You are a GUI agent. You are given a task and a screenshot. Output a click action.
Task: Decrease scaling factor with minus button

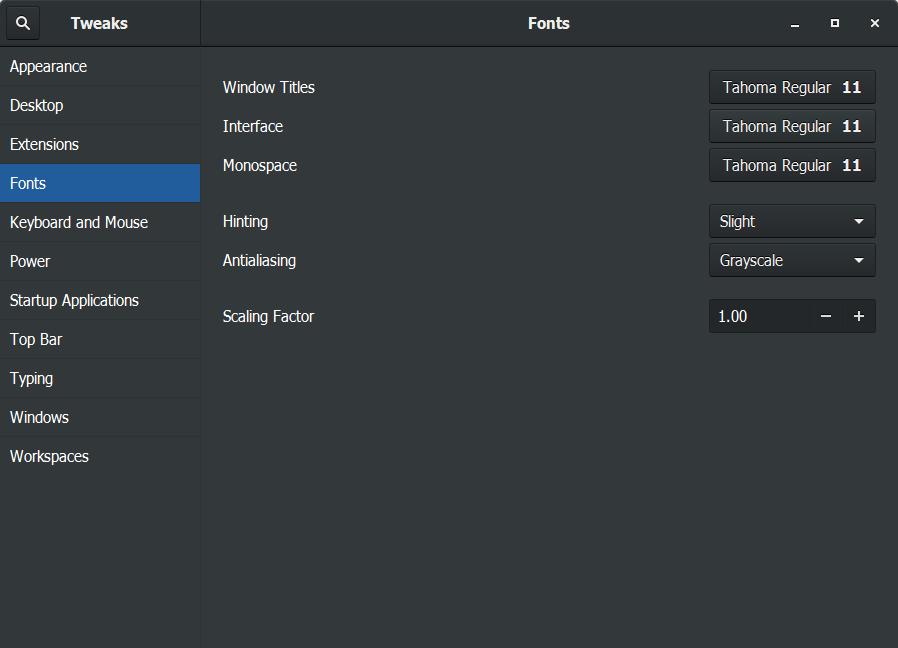pos(825,316)
